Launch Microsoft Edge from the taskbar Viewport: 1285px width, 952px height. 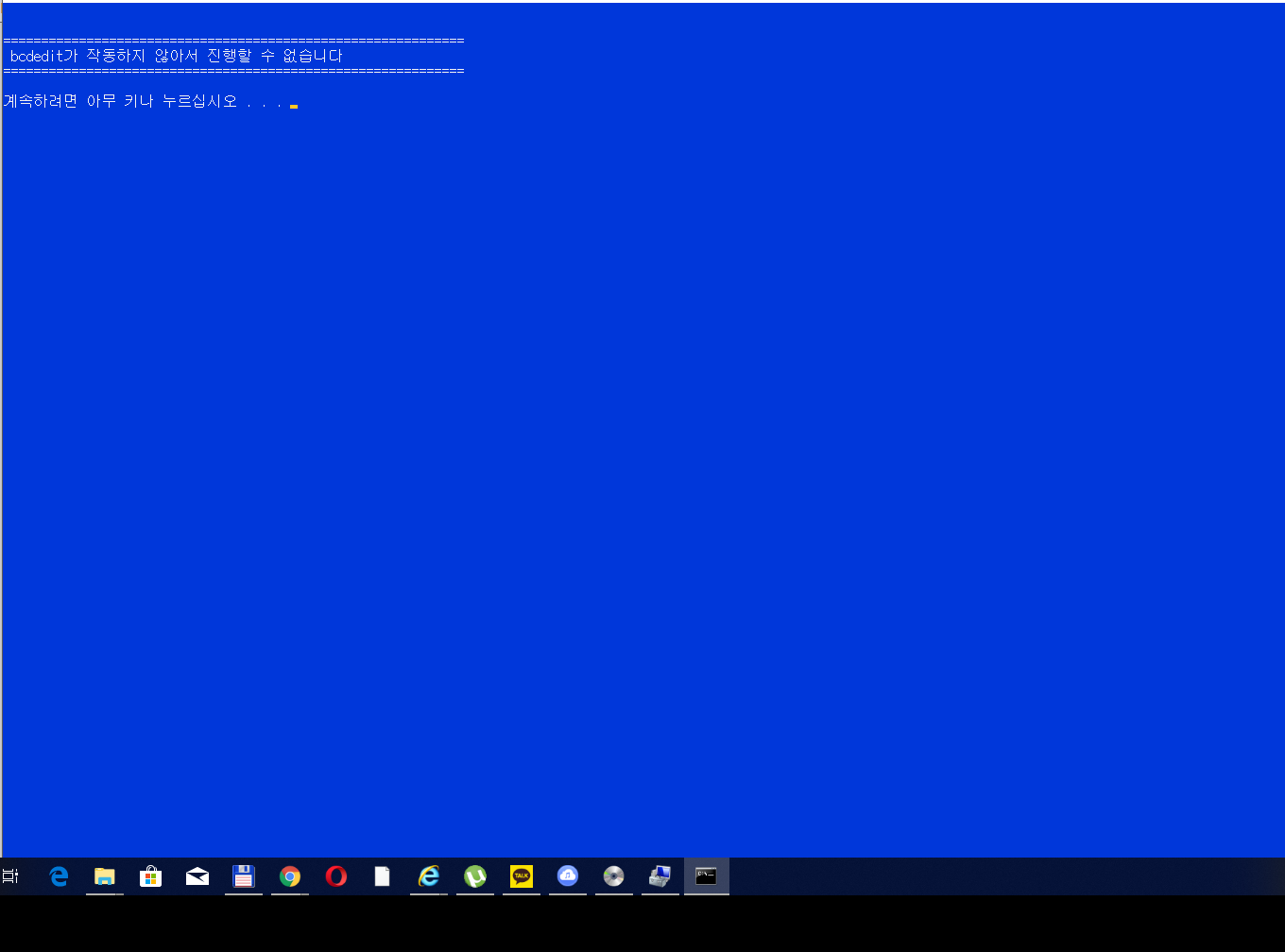59,876
